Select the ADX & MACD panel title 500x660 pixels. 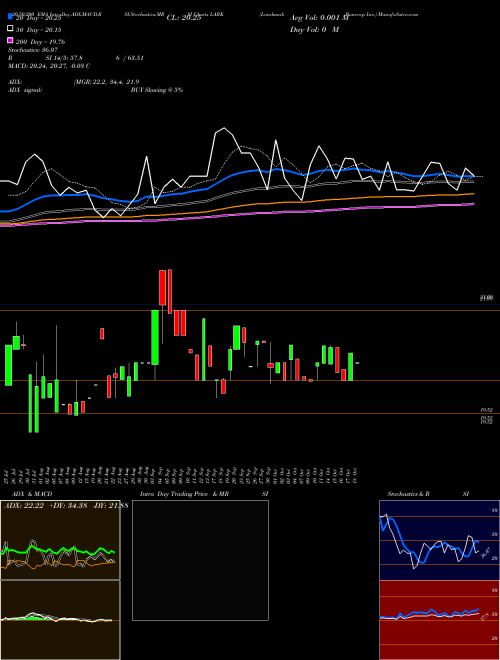click(32, 494)
